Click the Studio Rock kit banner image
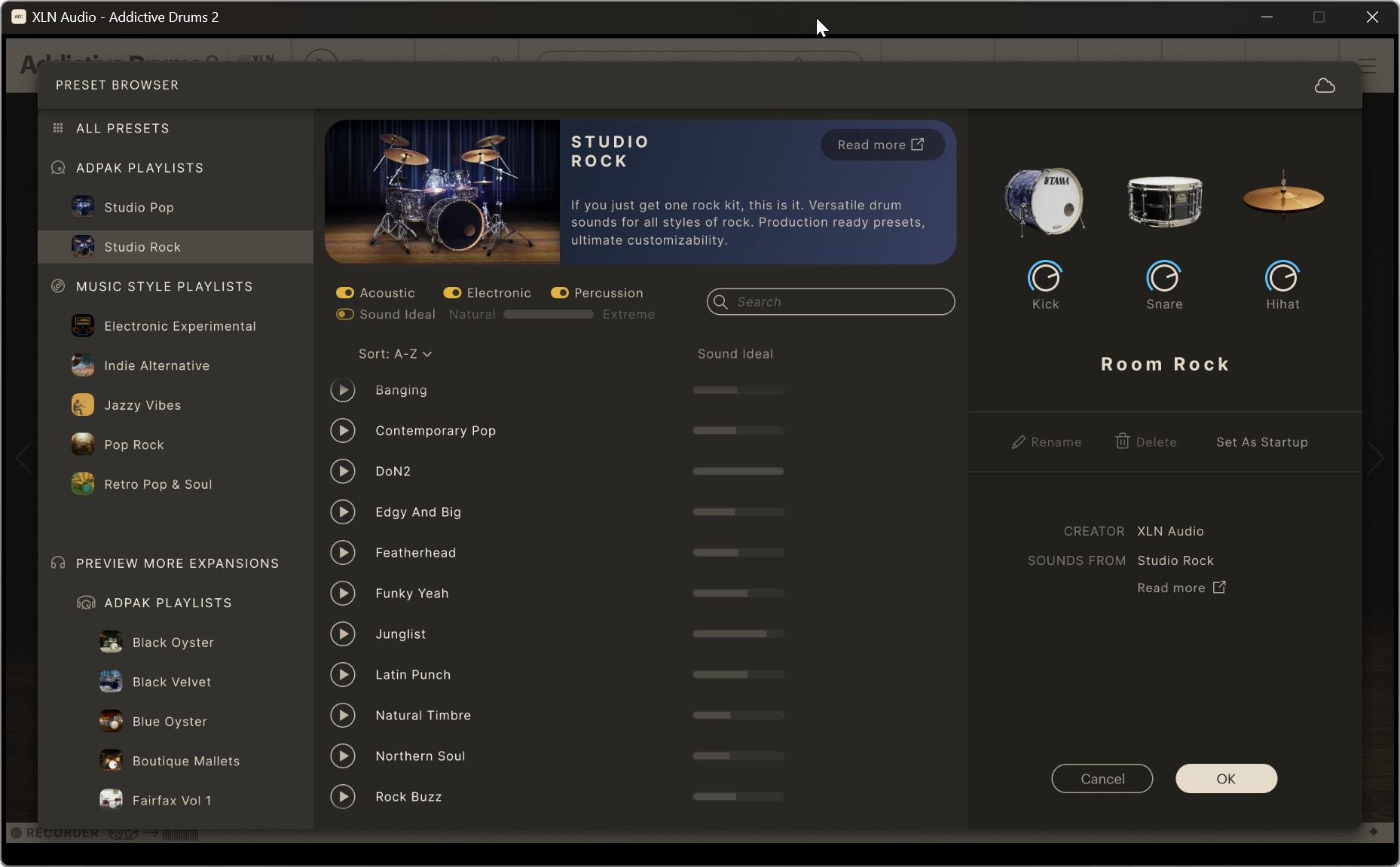Screen dimensions: 1400x867 tap(442, 192)
